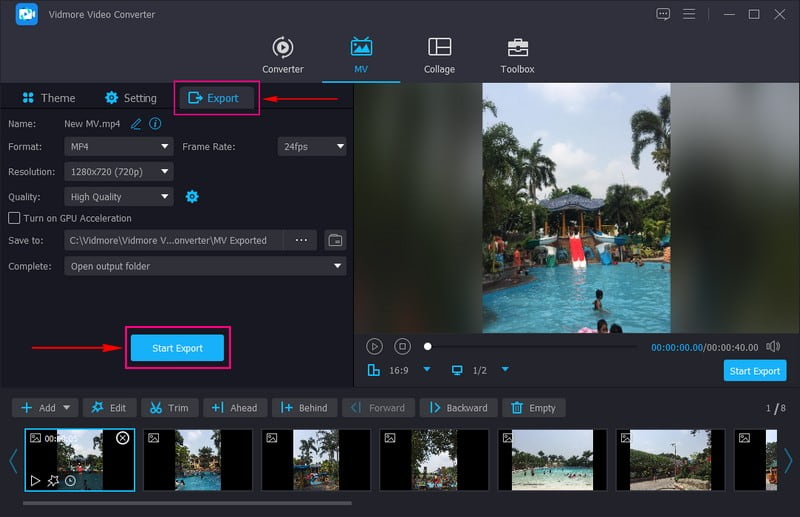
Task: Enable Turn on GPU Acceleration checkbox
Action: click(x=14, y=218)
